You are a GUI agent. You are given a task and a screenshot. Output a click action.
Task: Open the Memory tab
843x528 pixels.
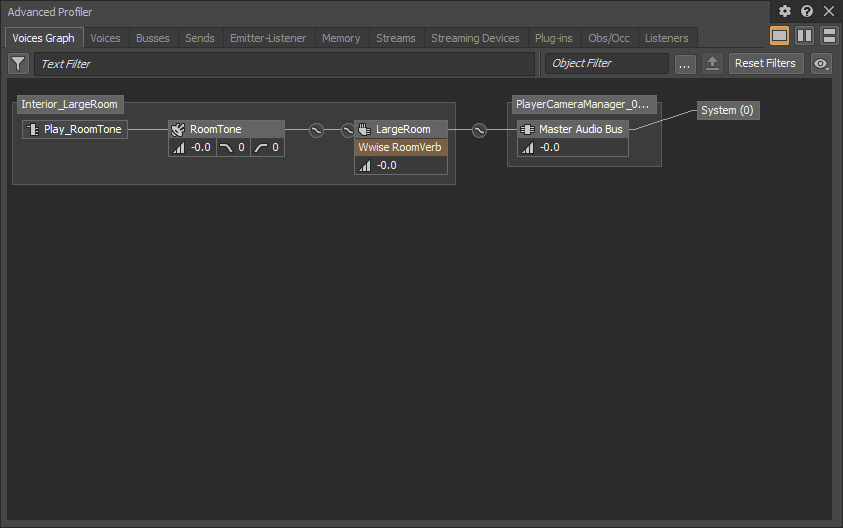pos(341,38)
